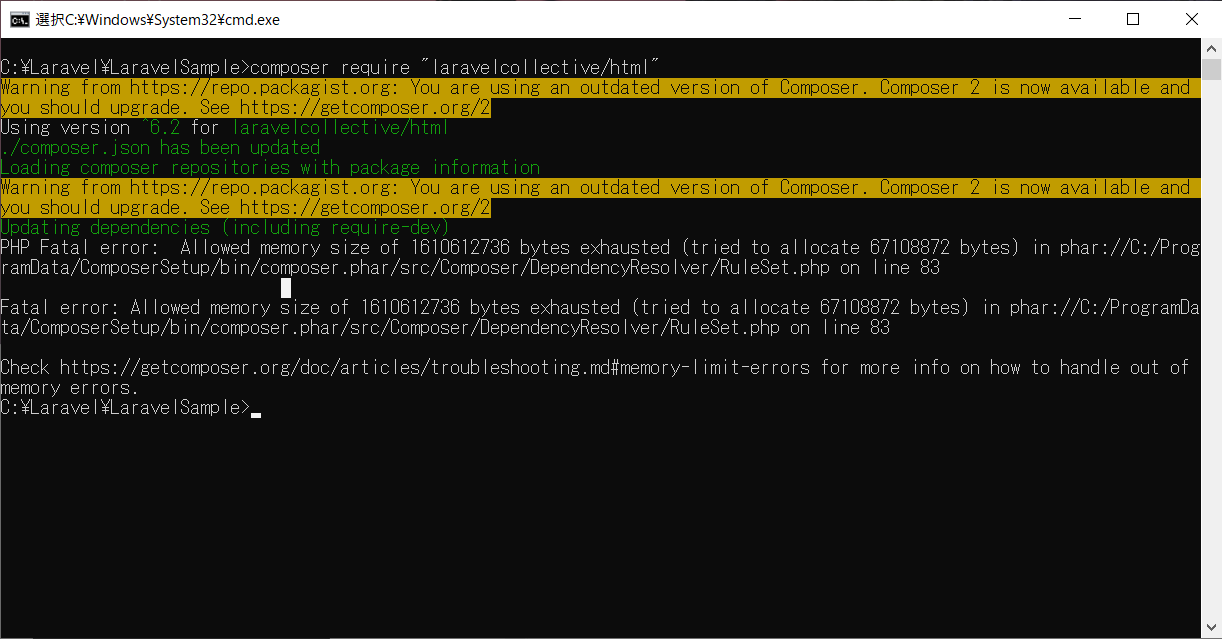Click green 'laravelcollective/html' in the Using version line
The height and width of the screenshot is (639, 1222).
point(340,127)
